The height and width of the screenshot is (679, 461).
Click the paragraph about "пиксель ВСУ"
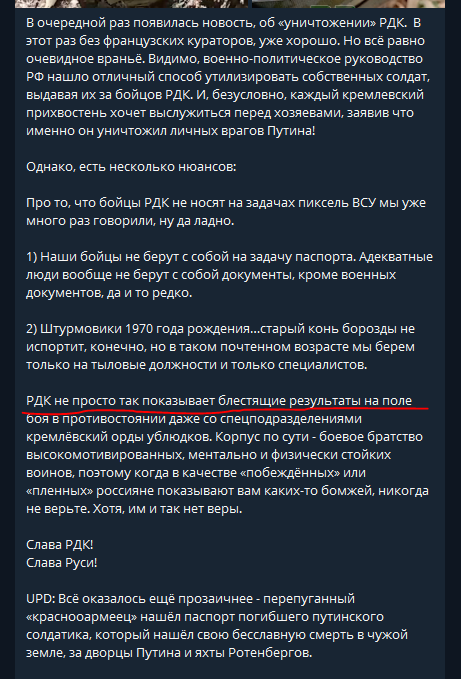click(x=226, y=212)
